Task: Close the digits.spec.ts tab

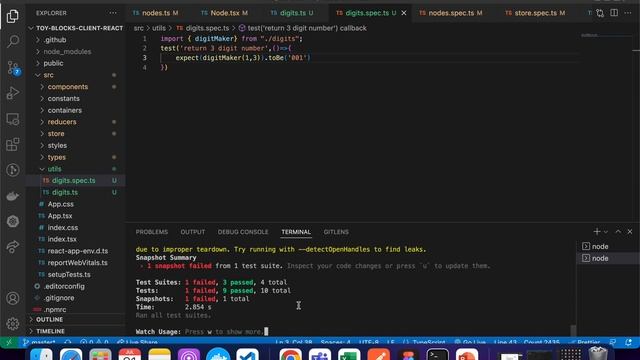Action: click(404, 13)
